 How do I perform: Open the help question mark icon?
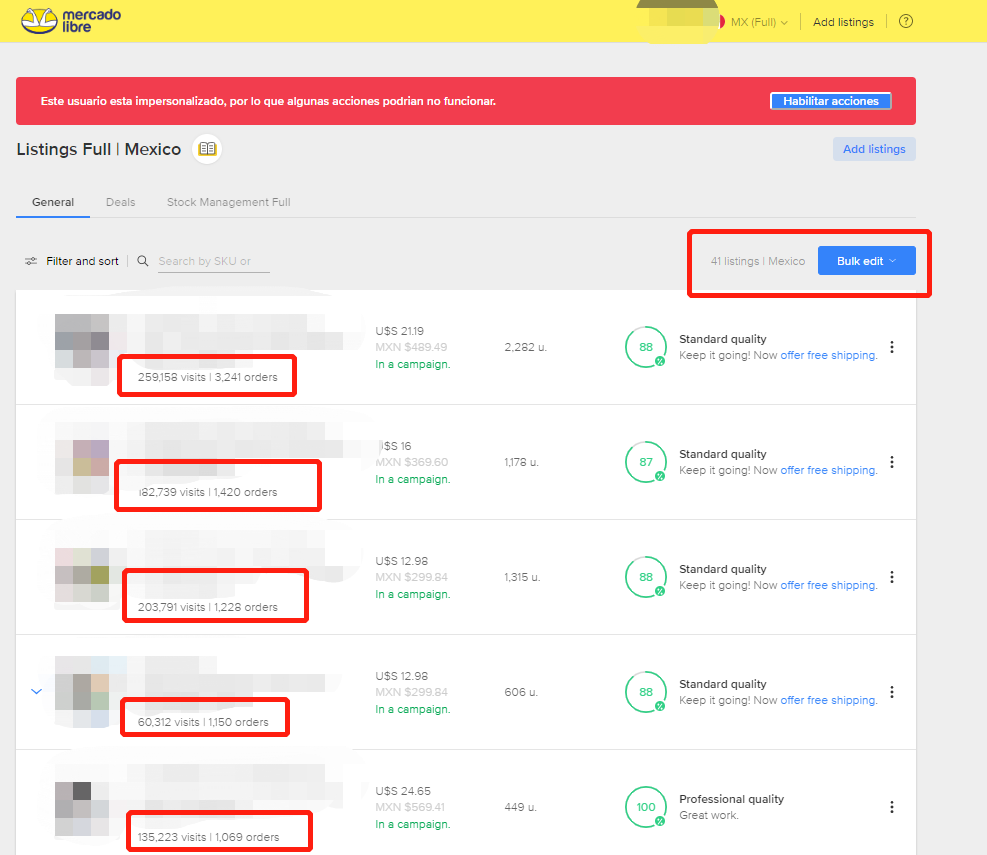(x=906, y=22)
